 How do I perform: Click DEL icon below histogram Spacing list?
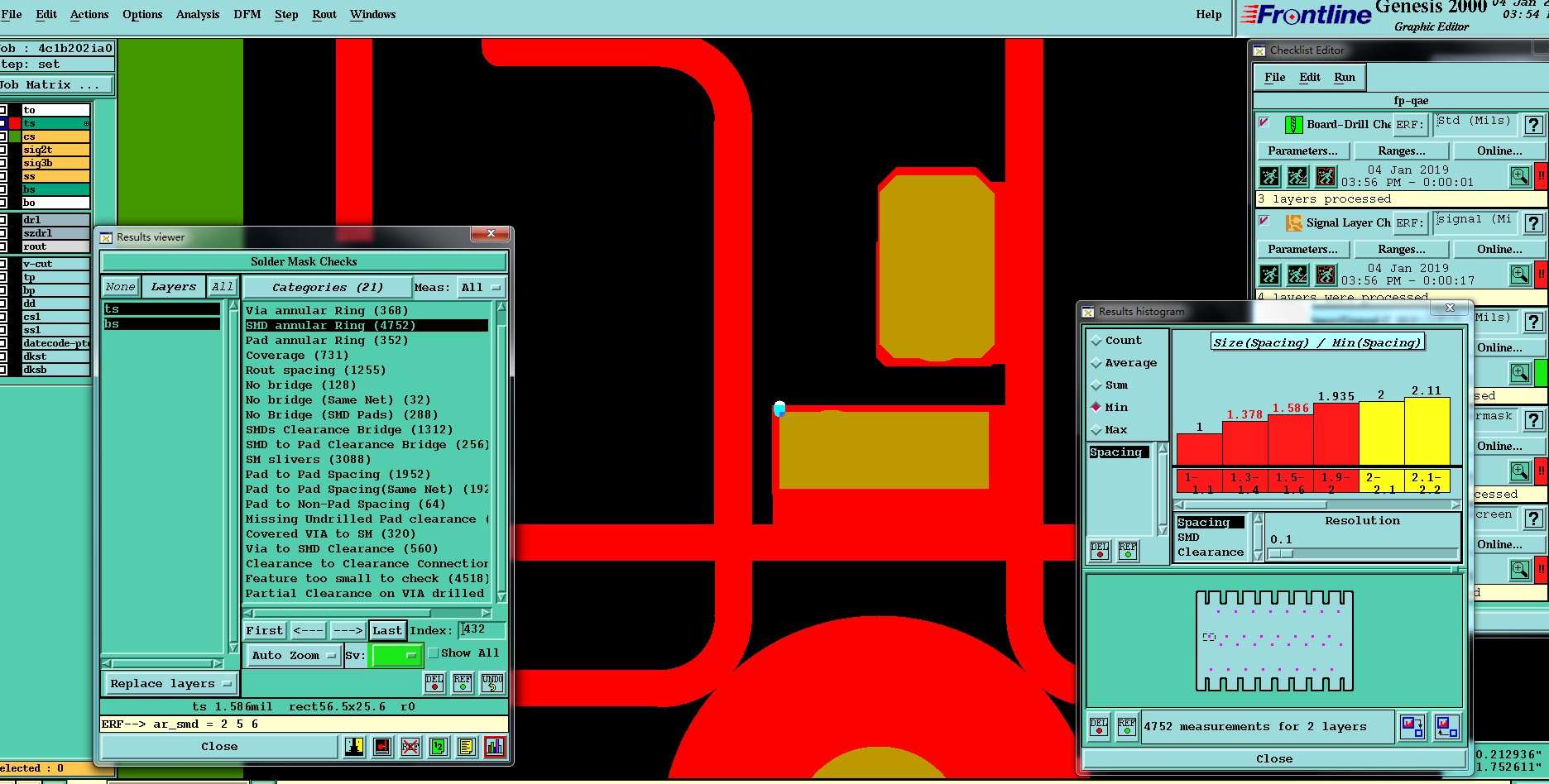tap(1100, 551)
